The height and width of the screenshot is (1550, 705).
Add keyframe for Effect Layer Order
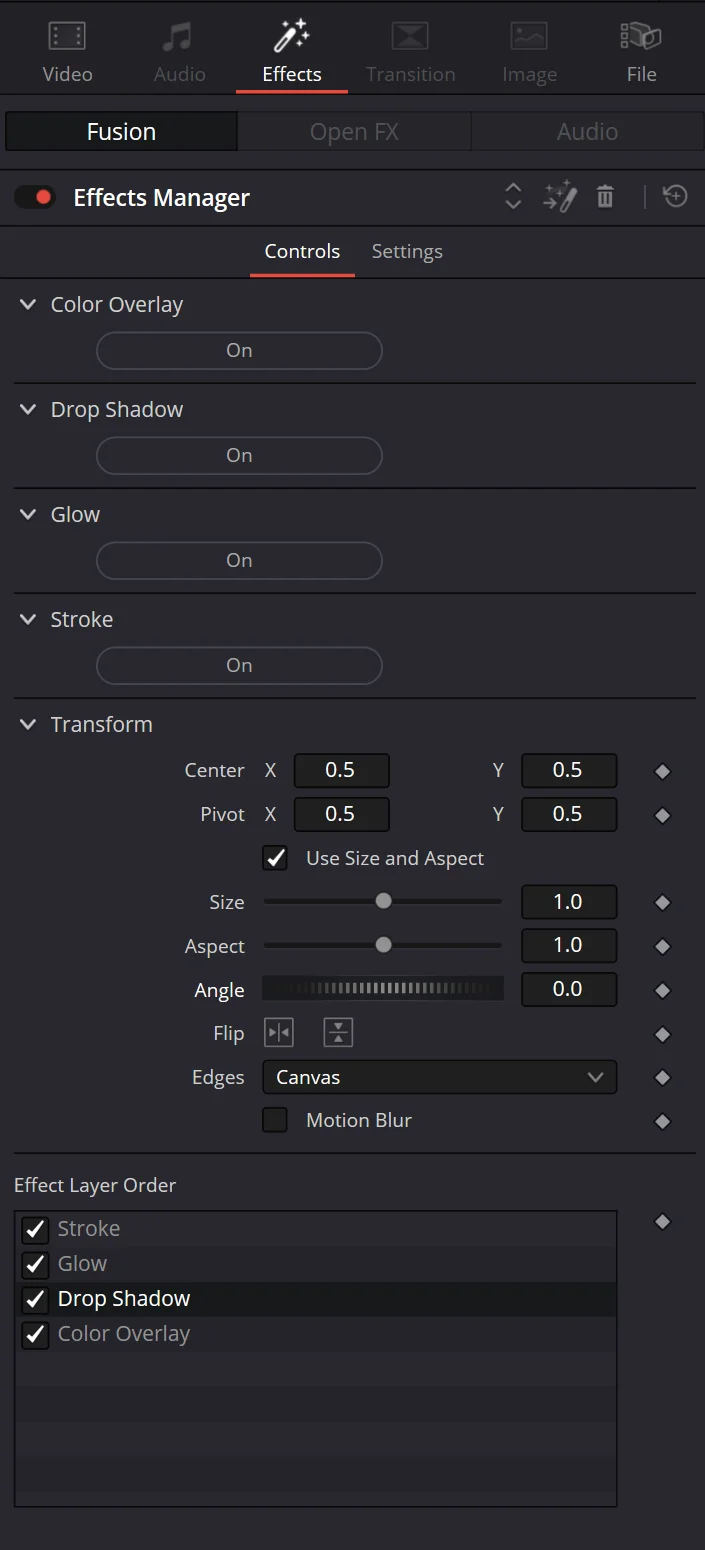662,1222
